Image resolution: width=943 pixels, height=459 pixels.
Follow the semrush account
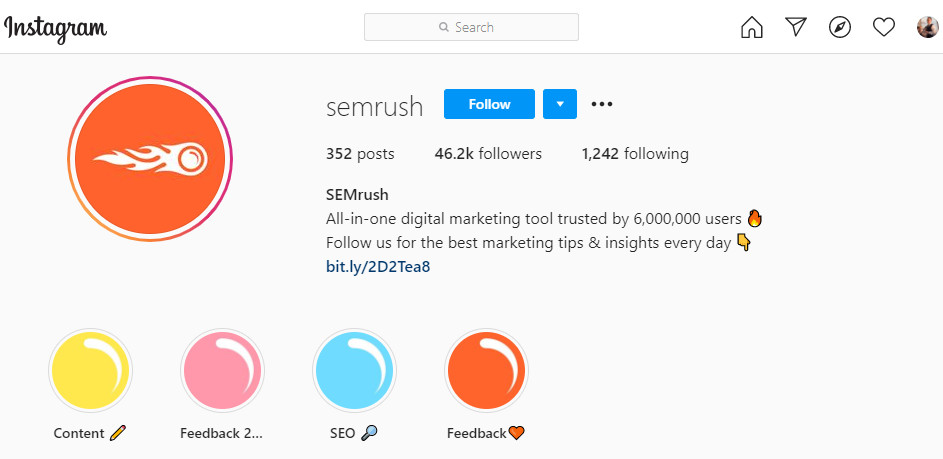coord(489,104)
